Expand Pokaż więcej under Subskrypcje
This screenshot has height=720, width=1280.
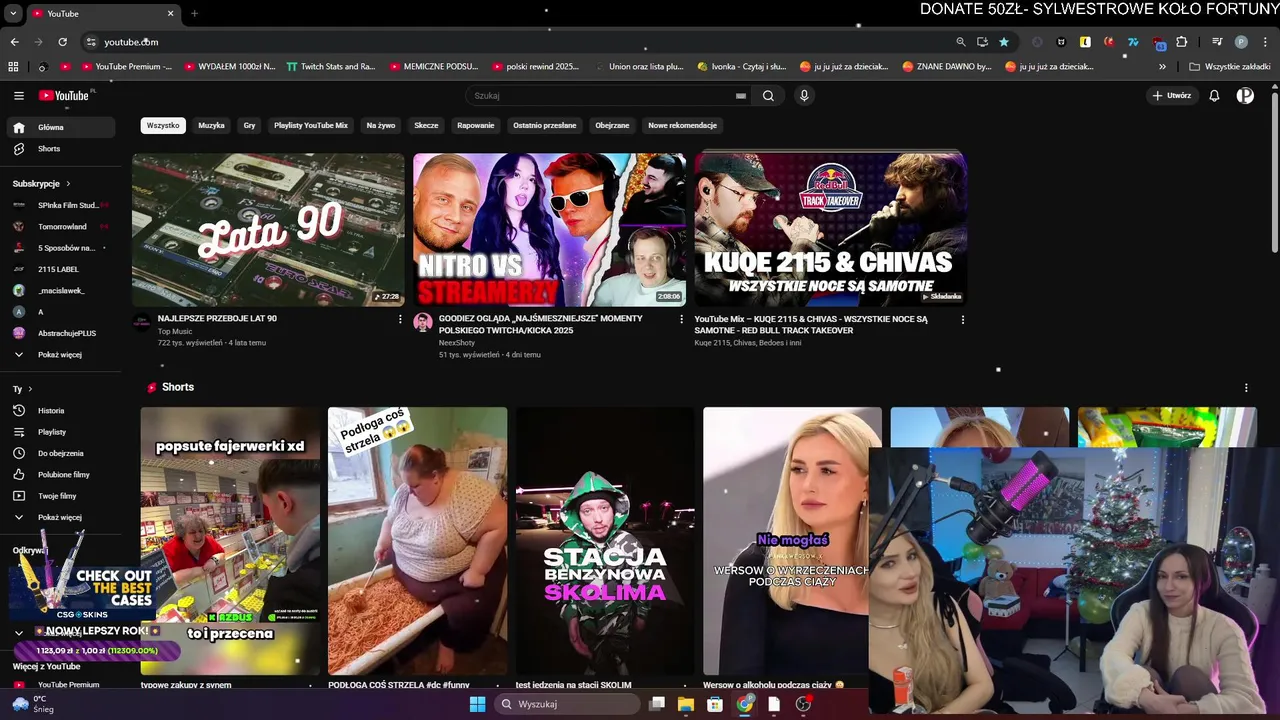pos(61,355)
